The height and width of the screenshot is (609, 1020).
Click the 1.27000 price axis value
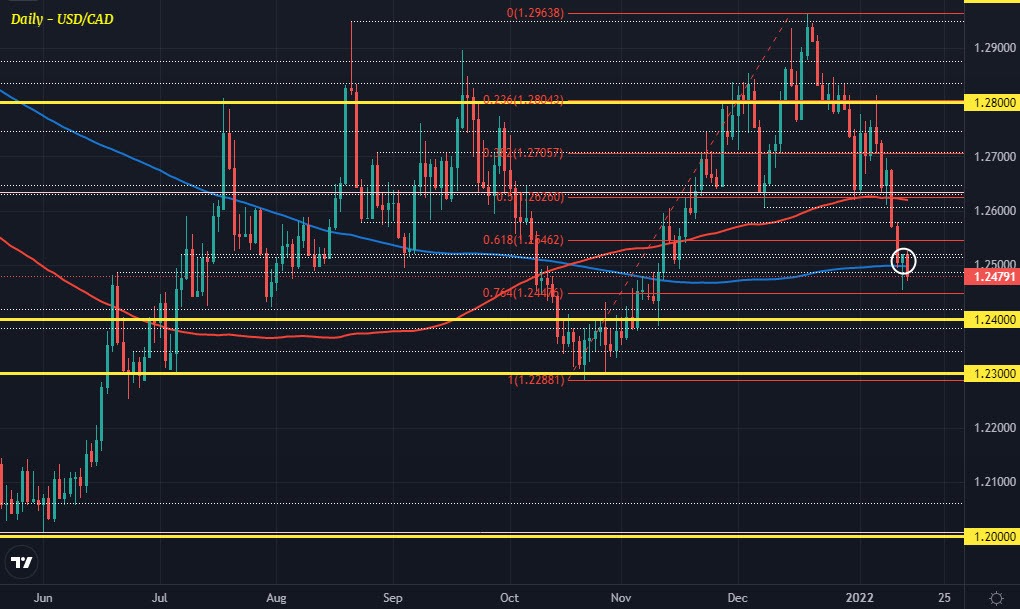[995, 156]
